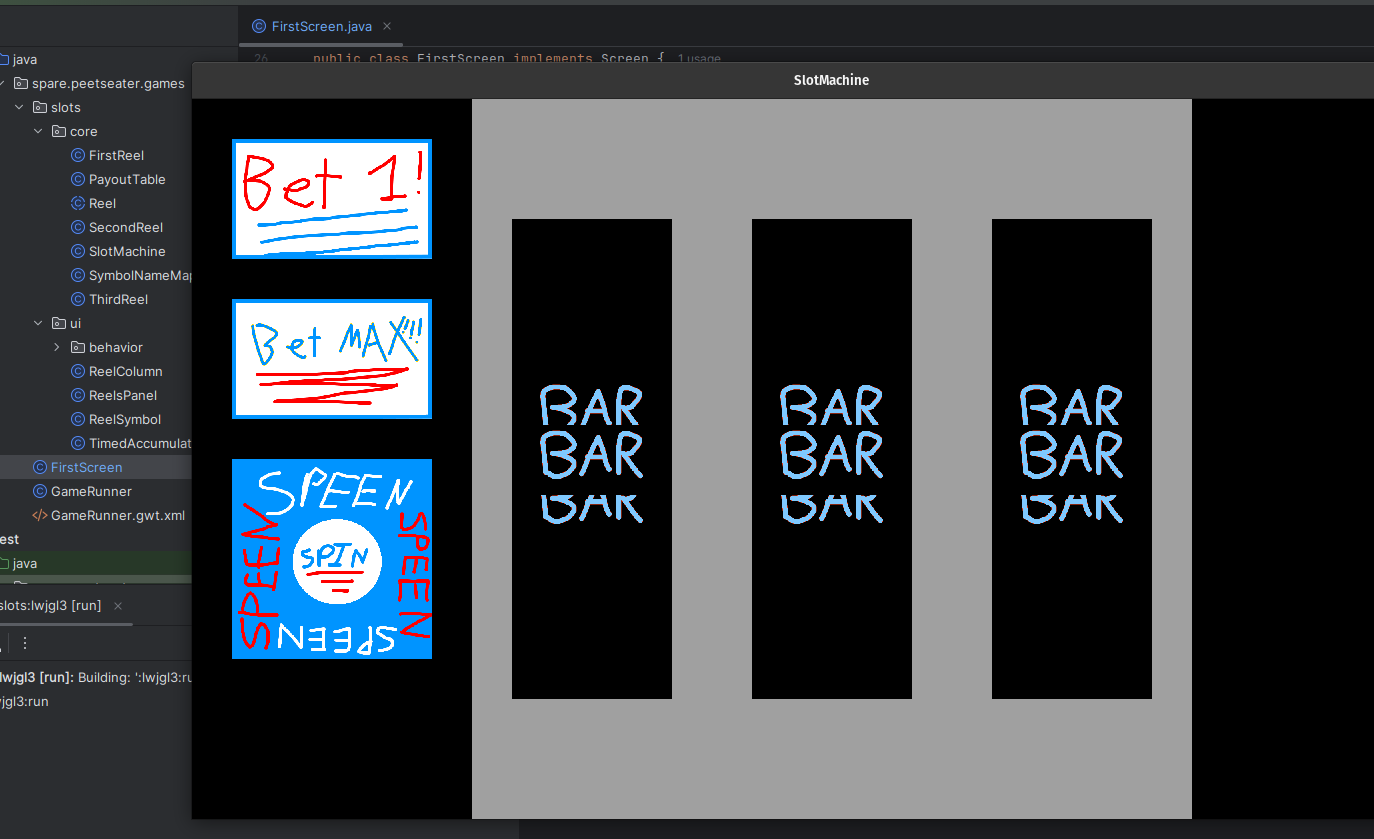Collapse the ui package node
Screen dimensions: 1374x839
tap(38, 323)
